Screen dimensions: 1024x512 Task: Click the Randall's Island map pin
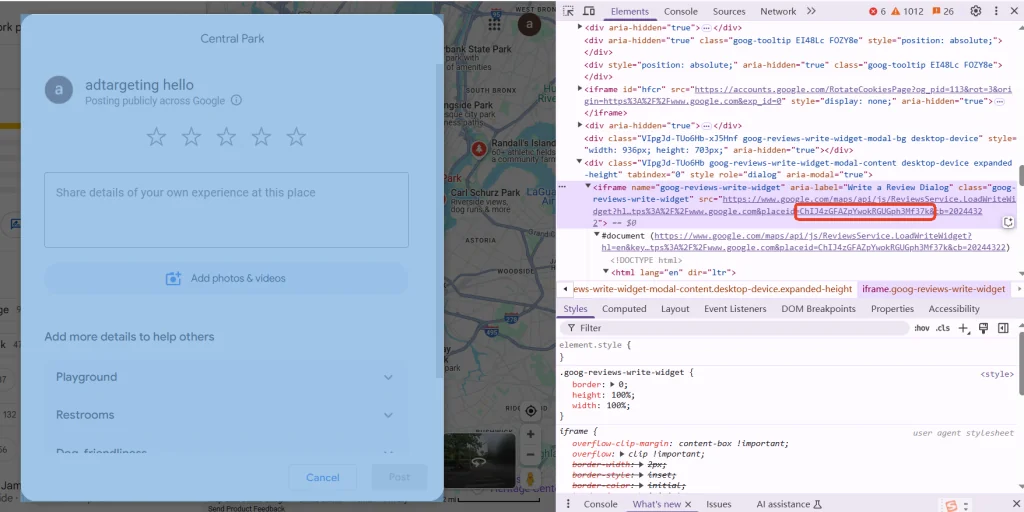click(479, 150)
